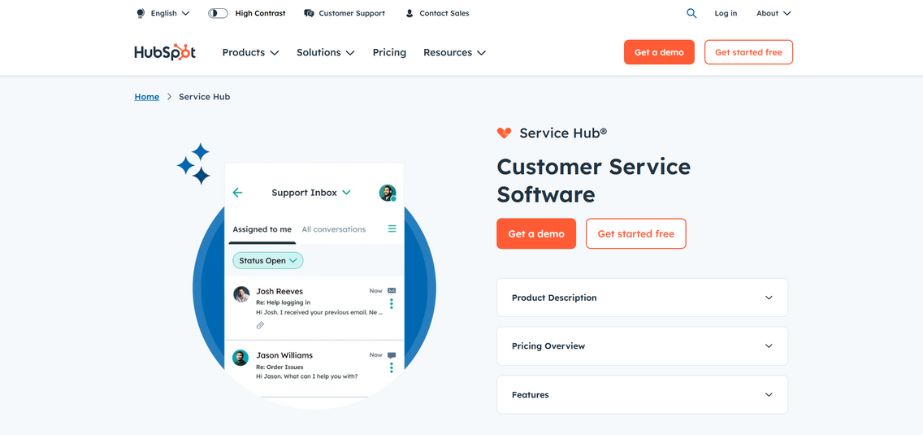The width and height of the screenshot is (923, 435).
Task: Click Get a demo in the header
Action: pos(659,52)
